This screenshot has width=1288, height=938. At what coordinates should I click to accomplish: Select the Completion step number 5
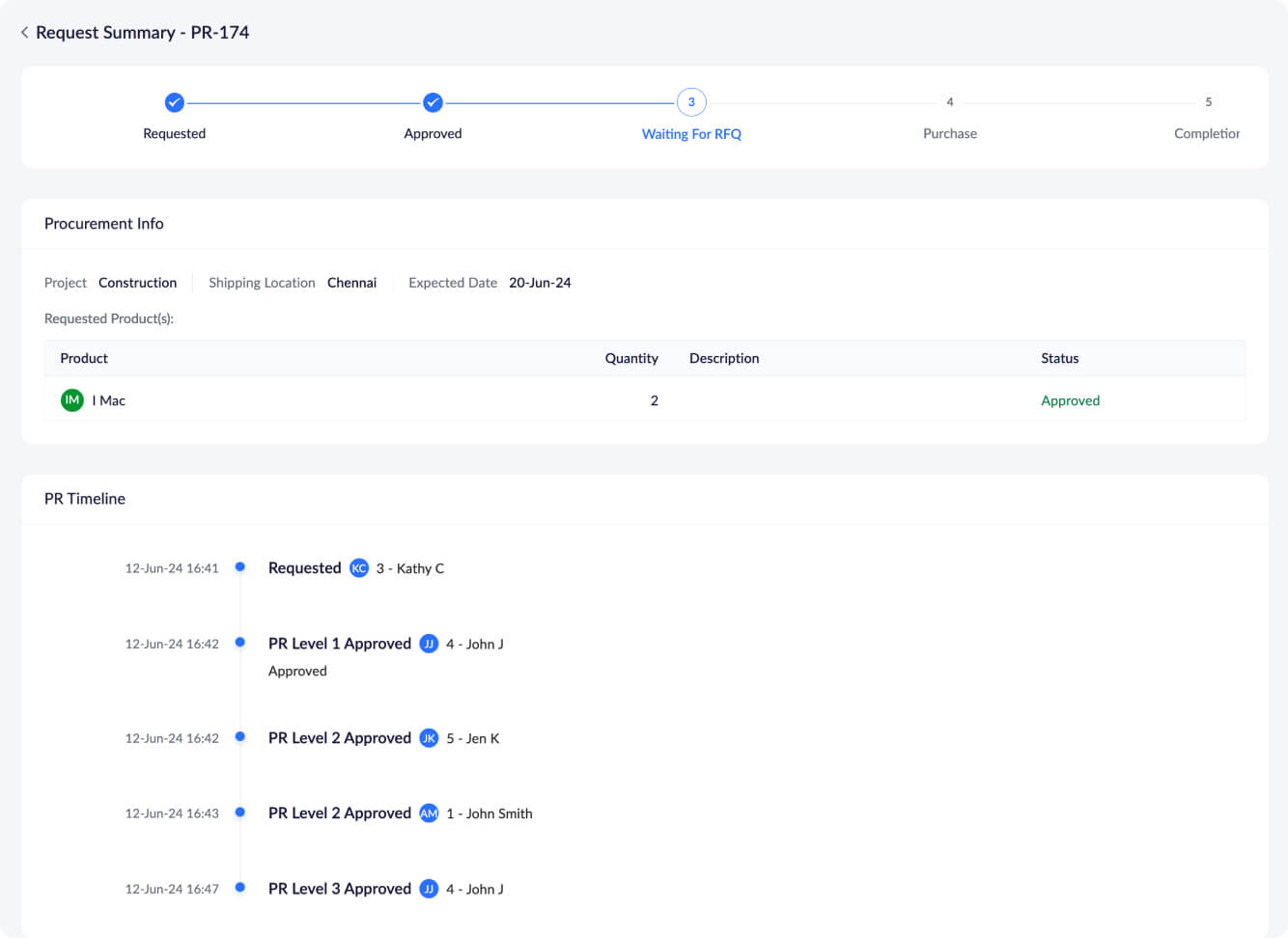click(x=1208, y=102)
